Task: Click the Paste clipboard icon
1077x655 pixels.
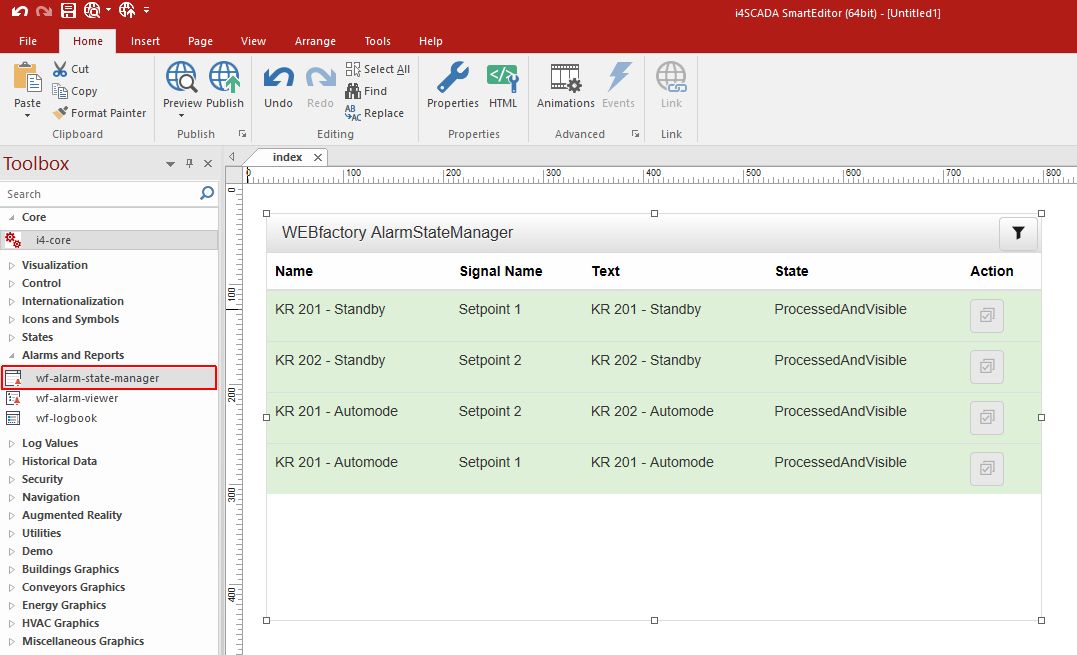Action: click(x=27, y=77)
